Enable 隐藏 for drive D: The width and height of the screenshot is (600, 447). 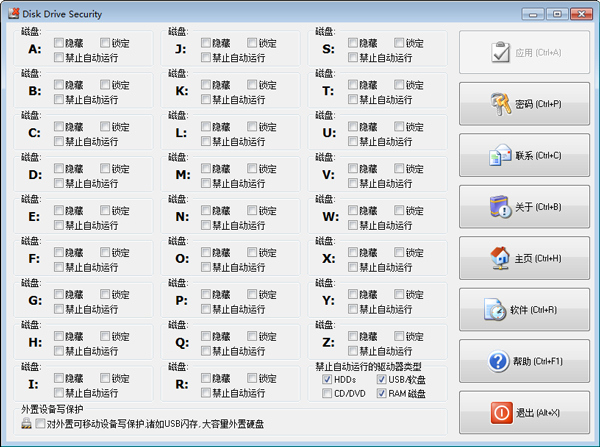(x=59, y=168)
